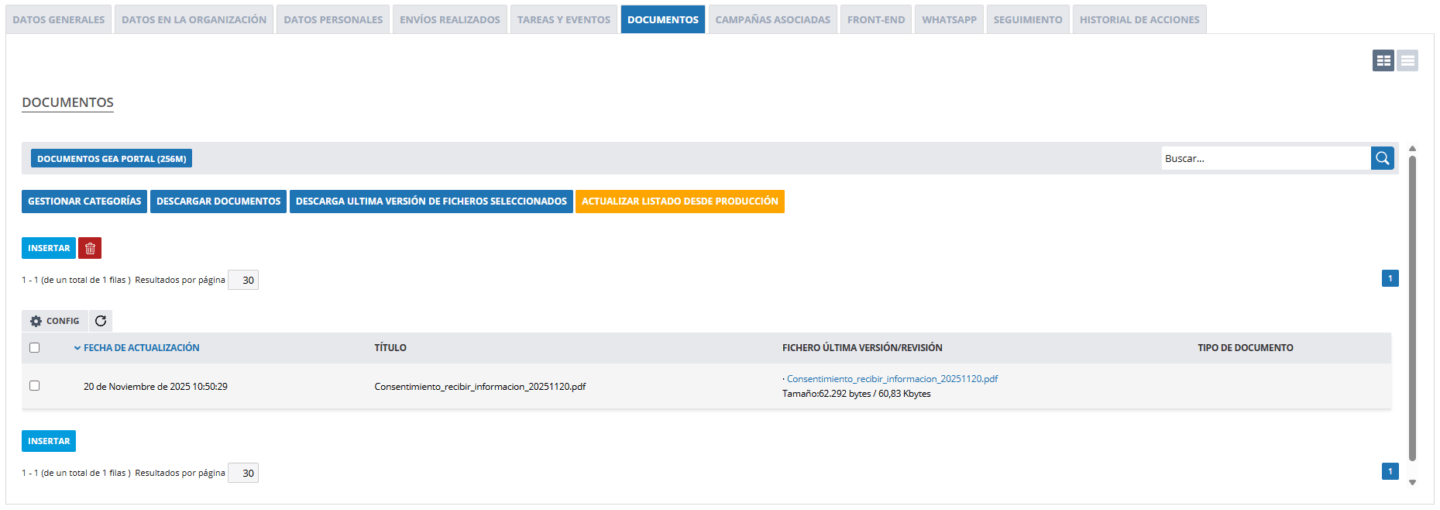Click scrollbar down arrow

pos(1412,482)
